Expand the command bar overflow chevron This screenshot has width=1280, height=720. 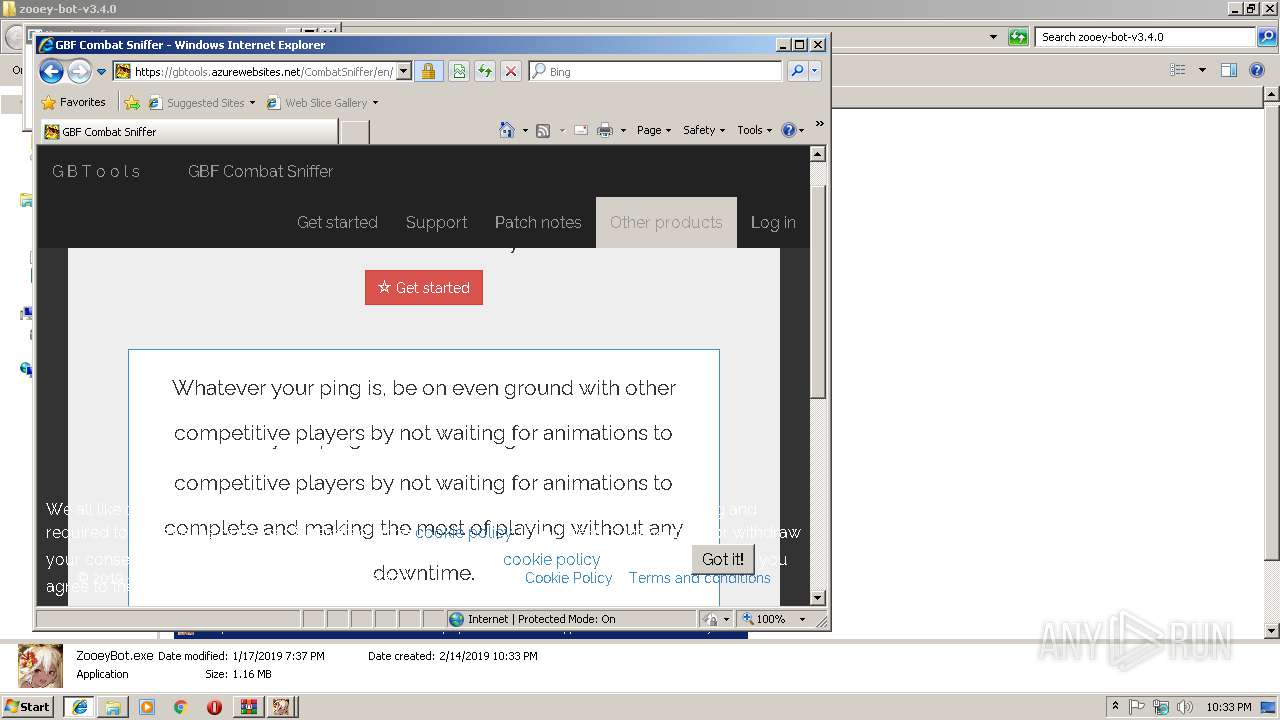coord(819,124)
